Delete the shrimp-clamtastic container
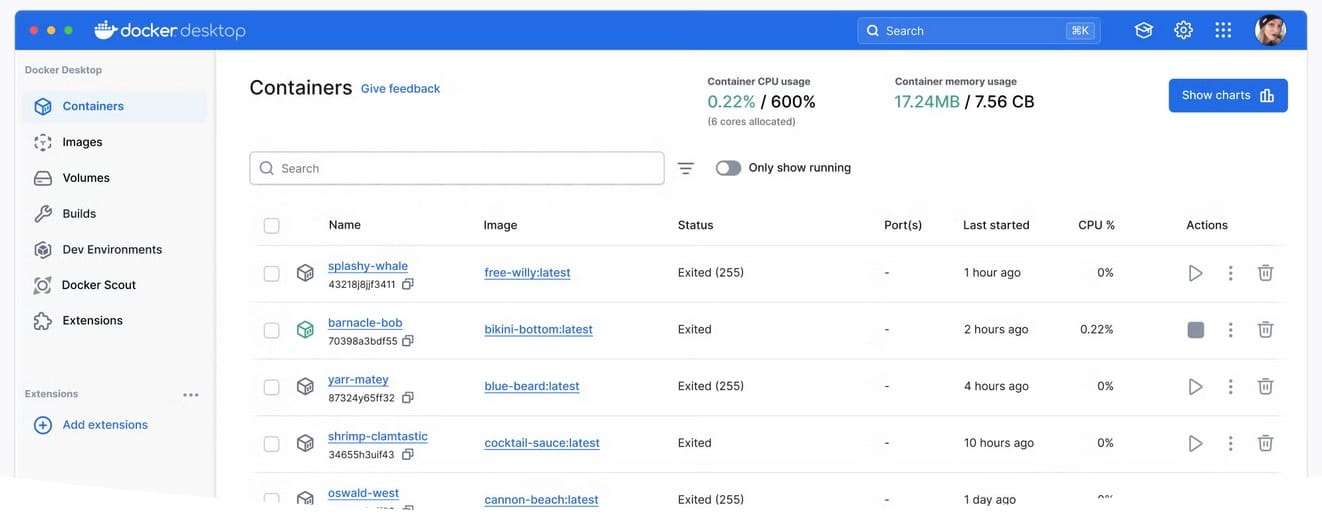The width and height of the screenshot is (1322, 518). point(1265,443)
